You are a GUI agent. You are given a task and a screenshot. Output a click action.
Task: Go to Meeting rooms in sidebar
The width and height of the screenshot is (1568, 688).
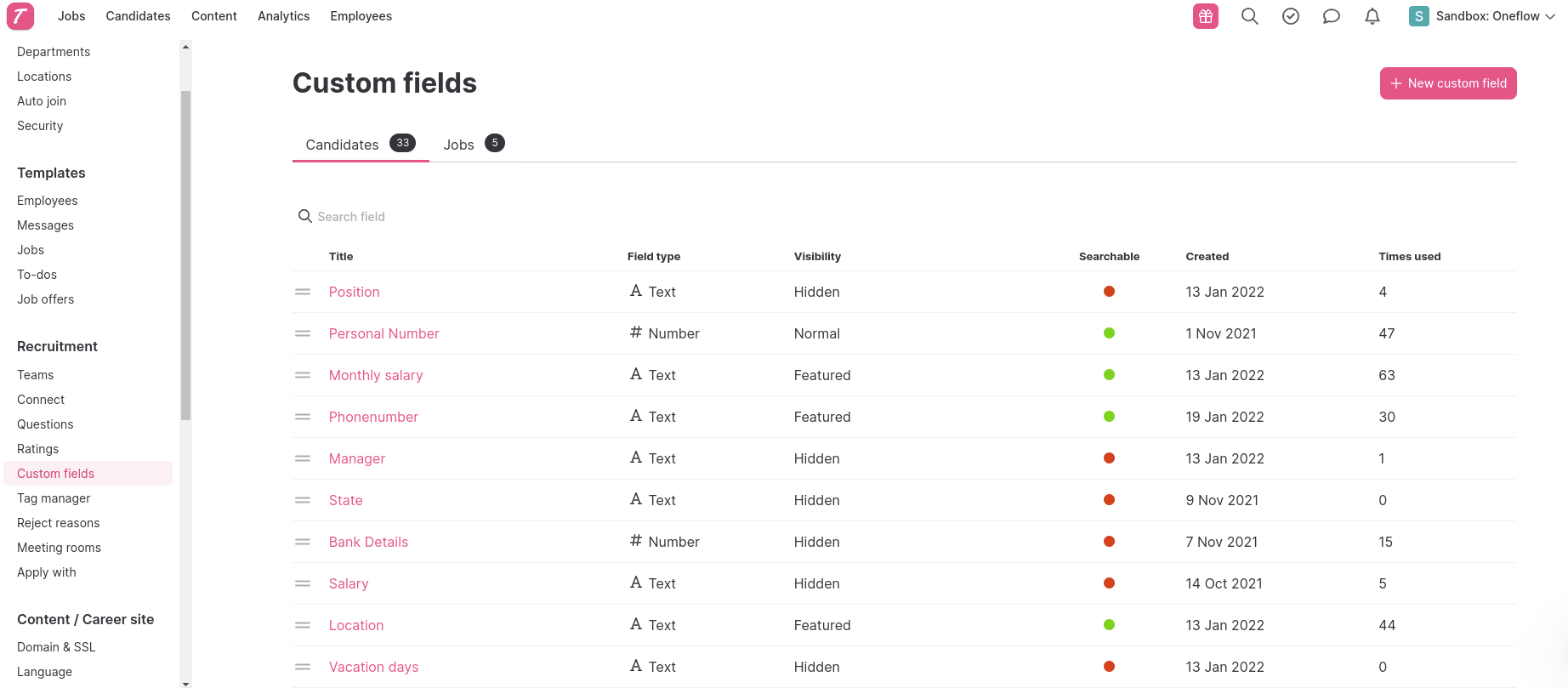click(59, 548)
